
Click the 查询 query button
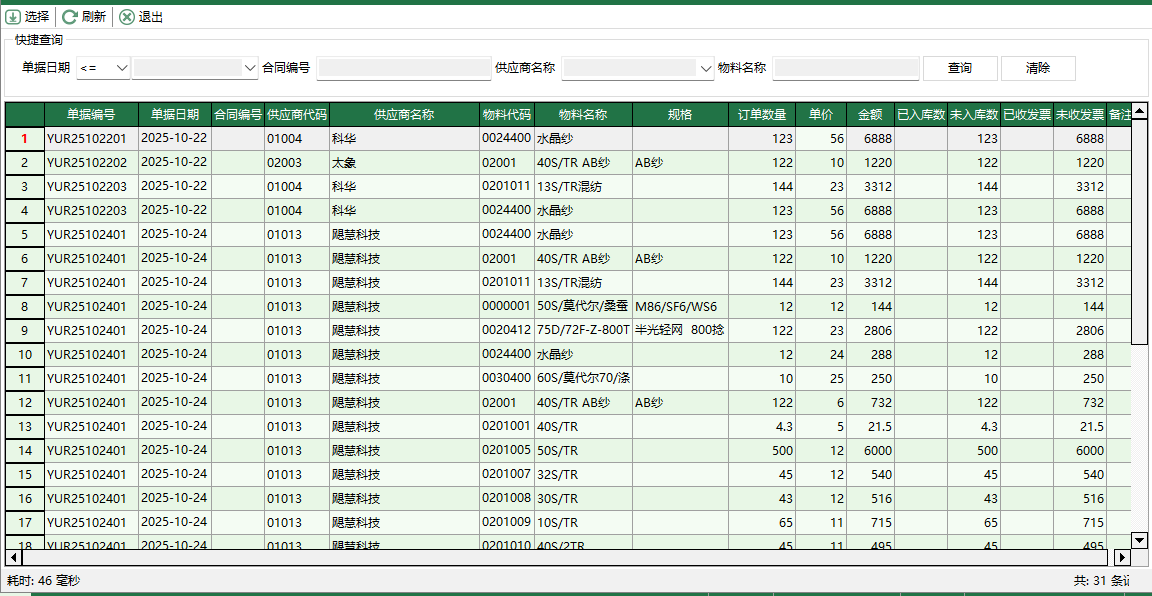pyautogui.click(x=959, y=68)
